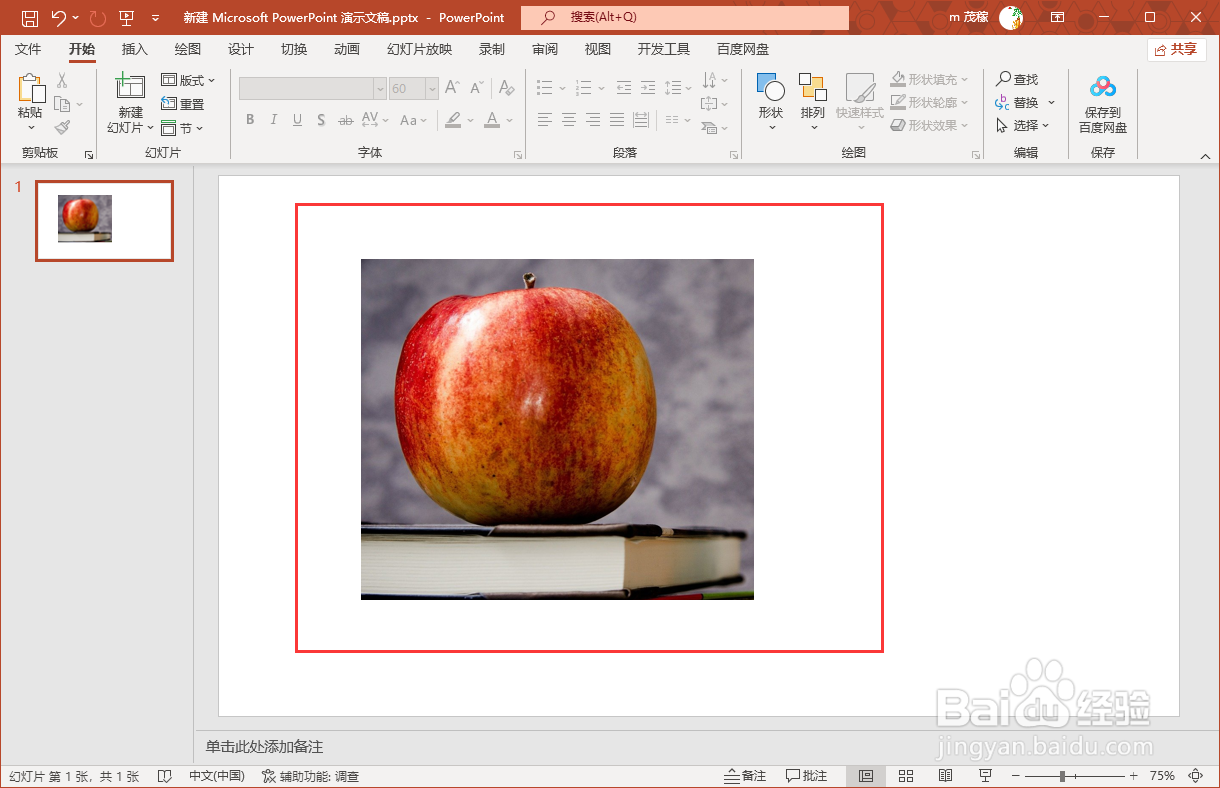This screenshot has width=1220, height=788.
Task: Reset the slide layout with 重置
Action: 183,104
